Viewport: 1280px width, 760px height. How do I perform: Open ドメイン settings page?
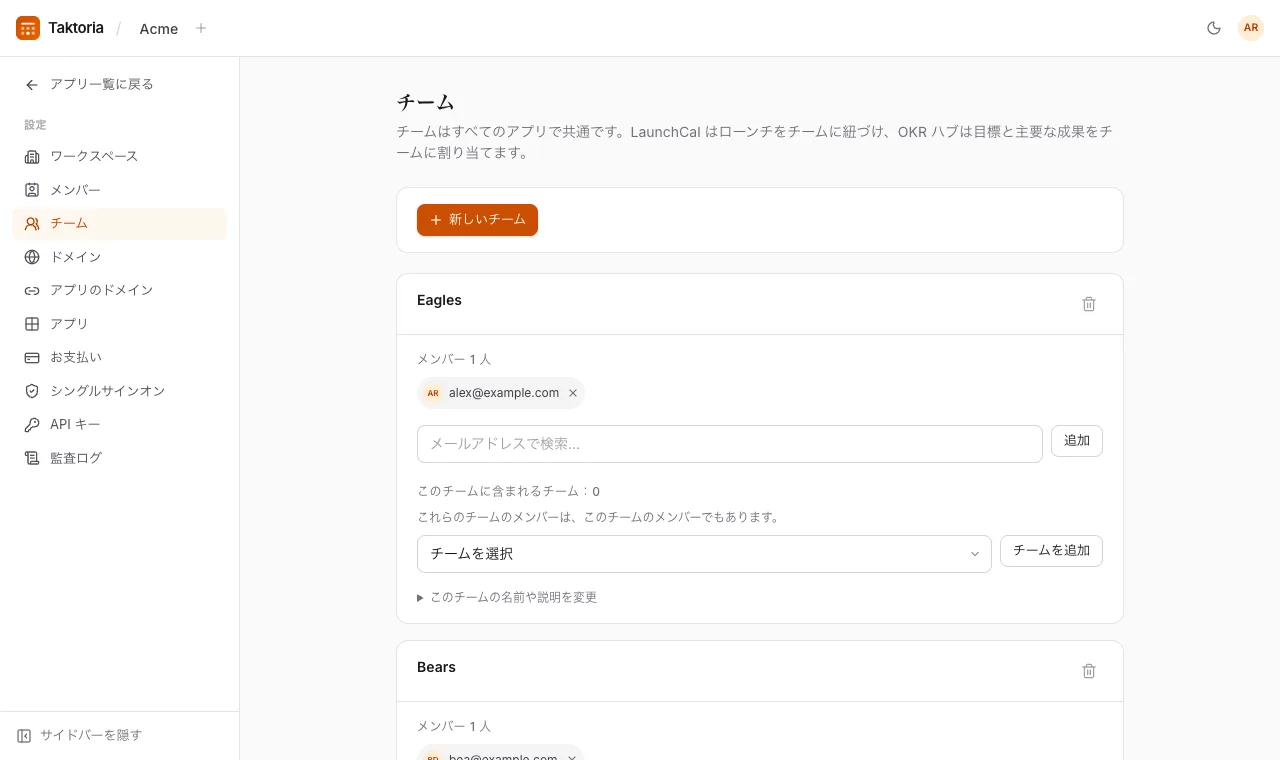click(119, 257)
